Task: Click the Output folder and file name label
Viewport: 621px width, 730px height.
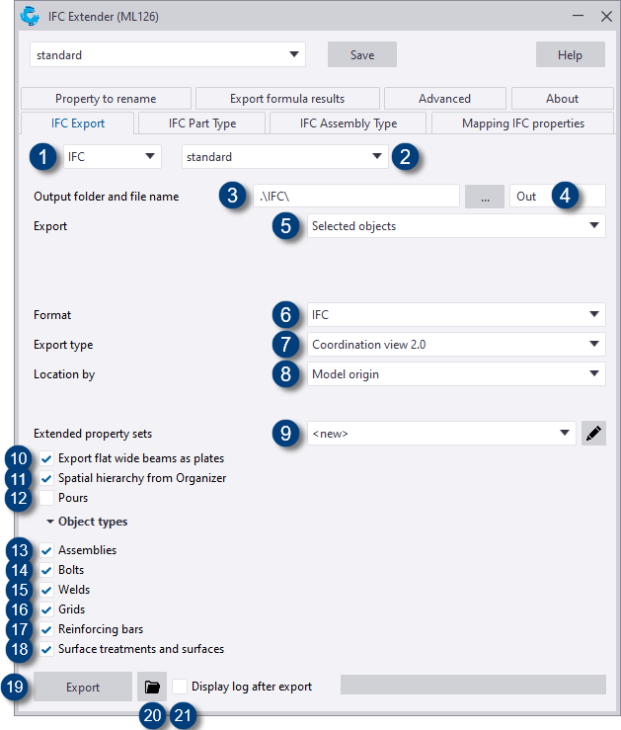Action: click(106, 196)
